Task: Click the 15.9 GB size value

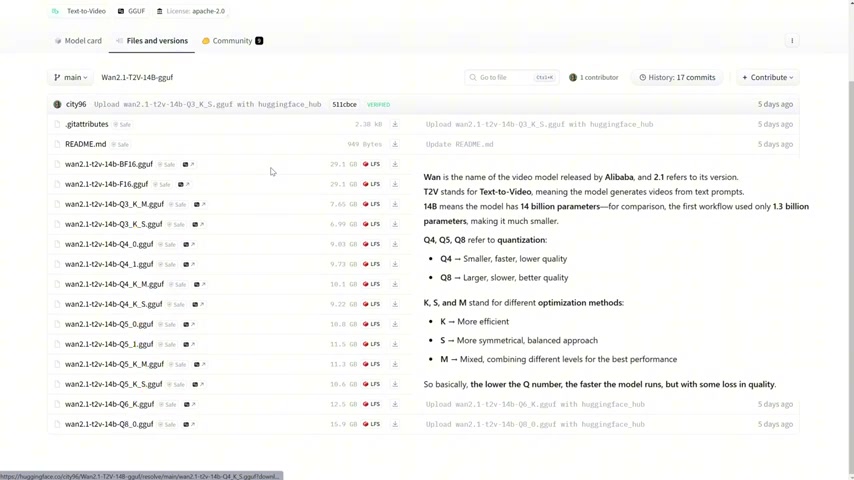Action: [343, 424]
